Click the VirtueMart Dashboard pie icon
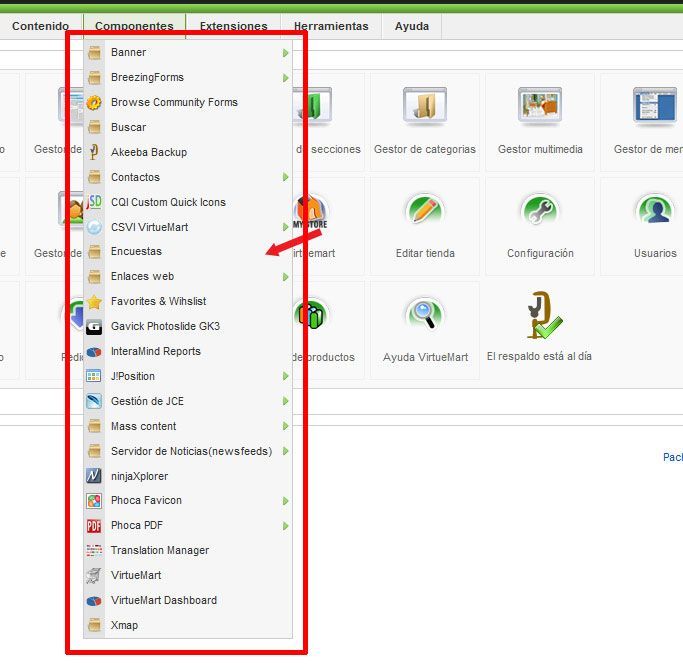This screenshot has width=683, height=670. [94, 601]
